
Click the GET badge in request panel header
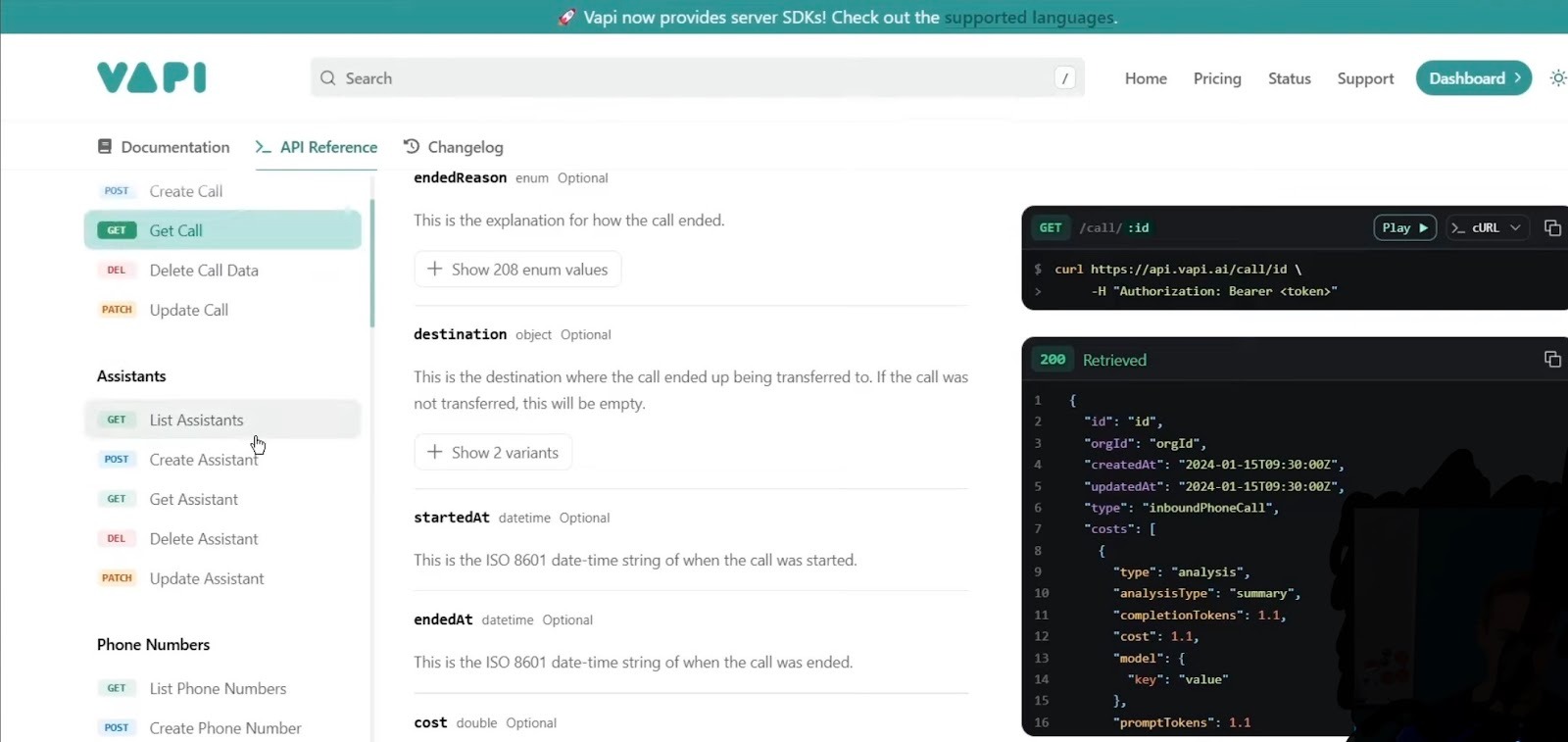pos(1051,227)
